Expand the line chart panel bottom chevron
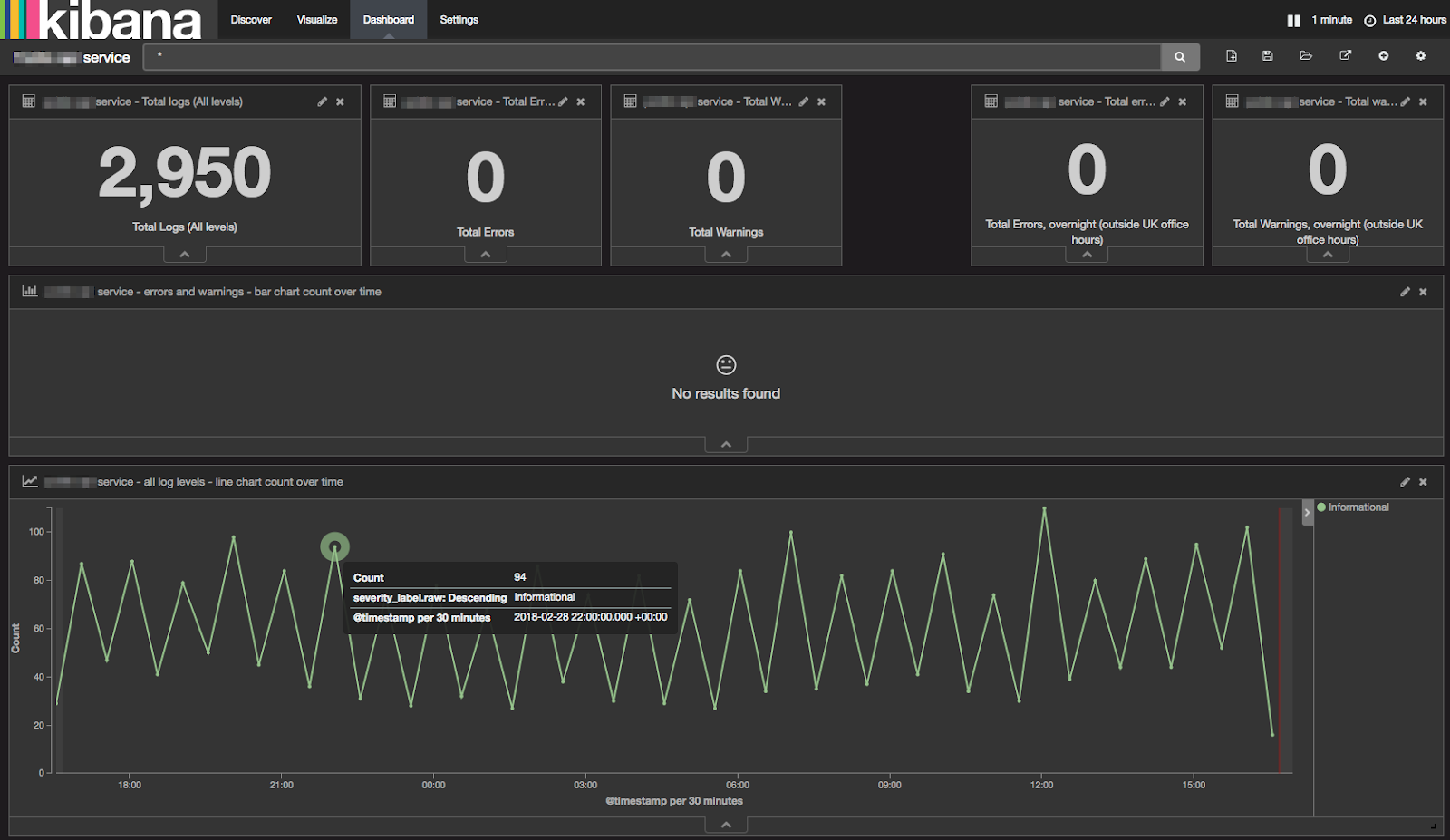The image size is (1450, 840). (x=726, y=825)
